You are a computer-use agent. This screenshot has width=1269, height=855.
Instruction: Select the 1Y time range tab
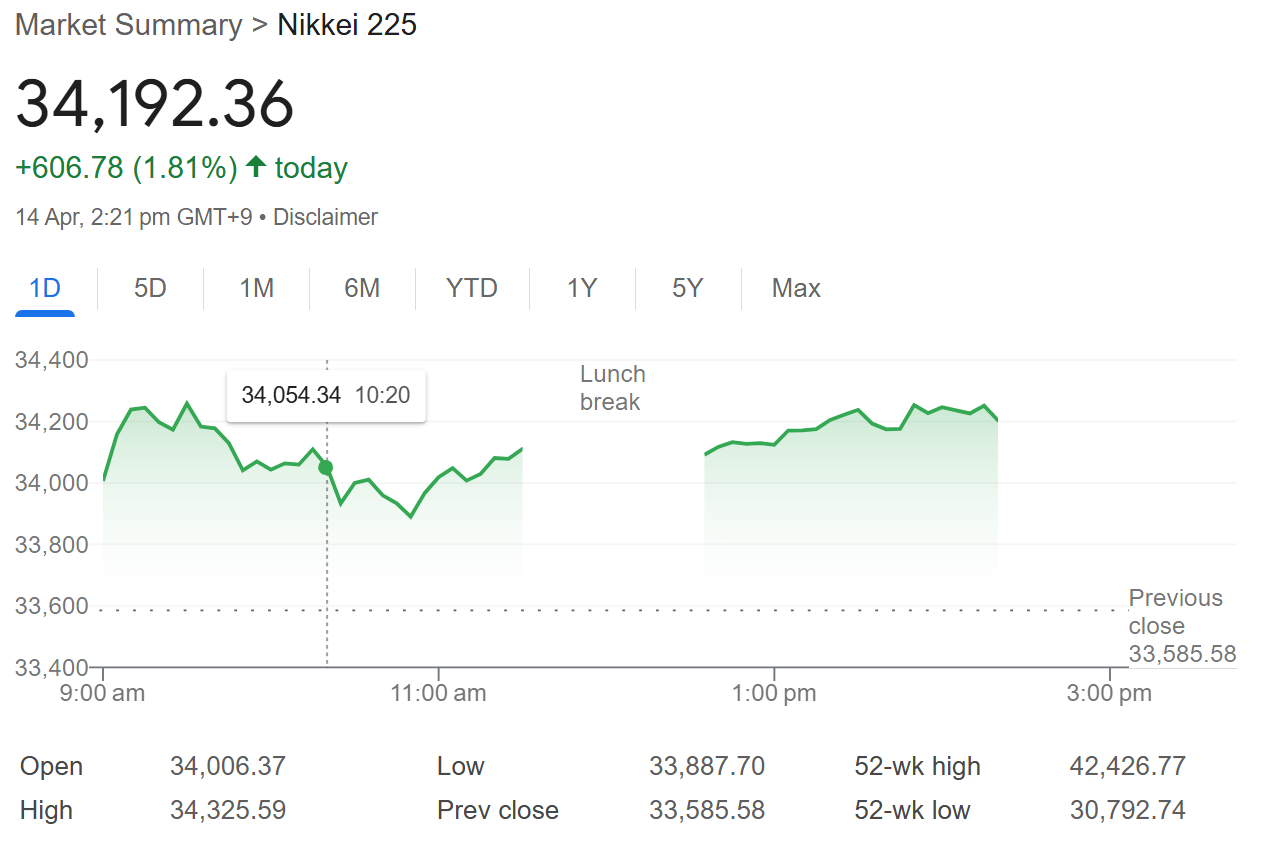point(582,289)
